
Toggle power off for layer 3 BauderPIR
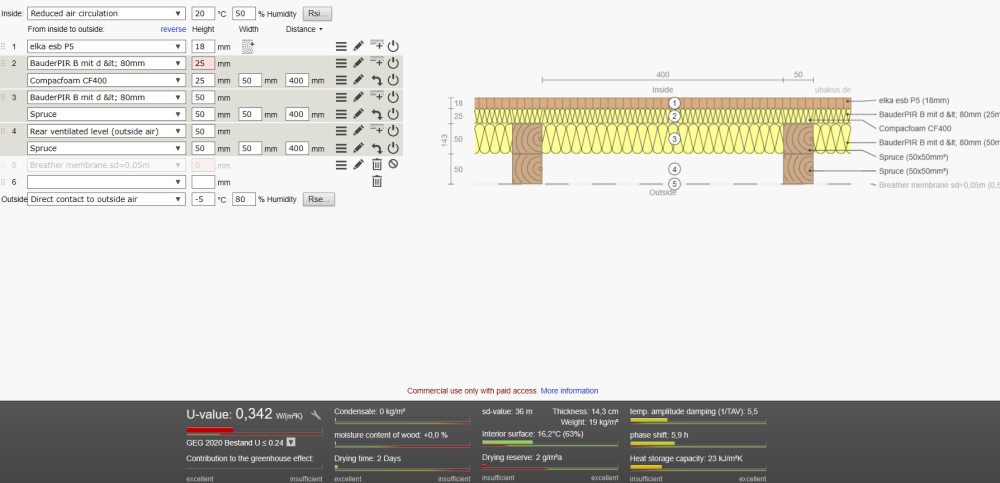(x=393, y=97)
